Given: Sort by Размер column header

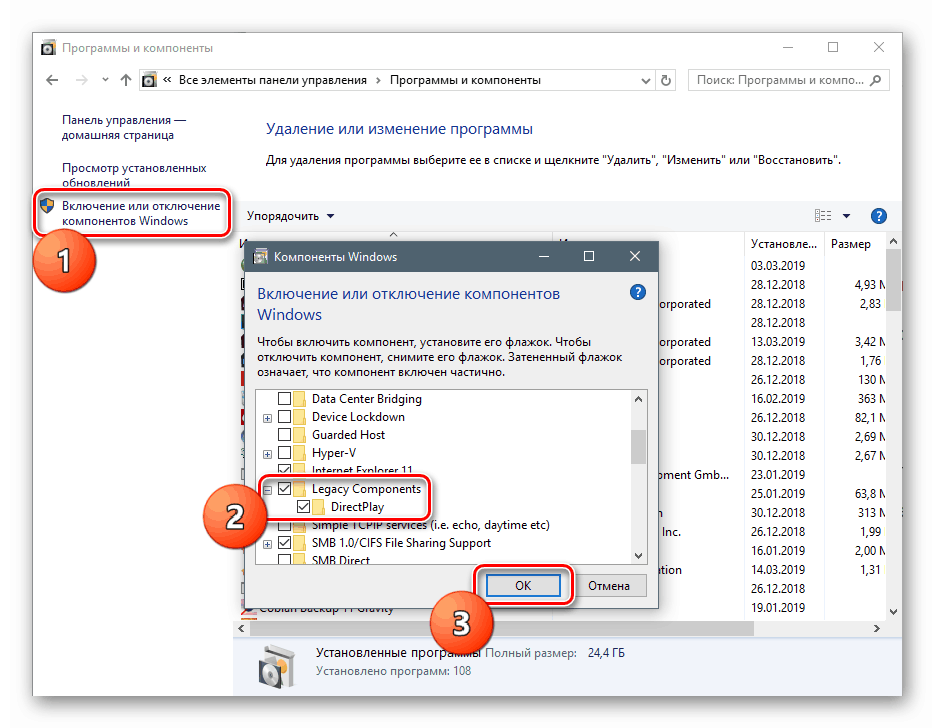Looking at the screenshot, I should point(851,244).
